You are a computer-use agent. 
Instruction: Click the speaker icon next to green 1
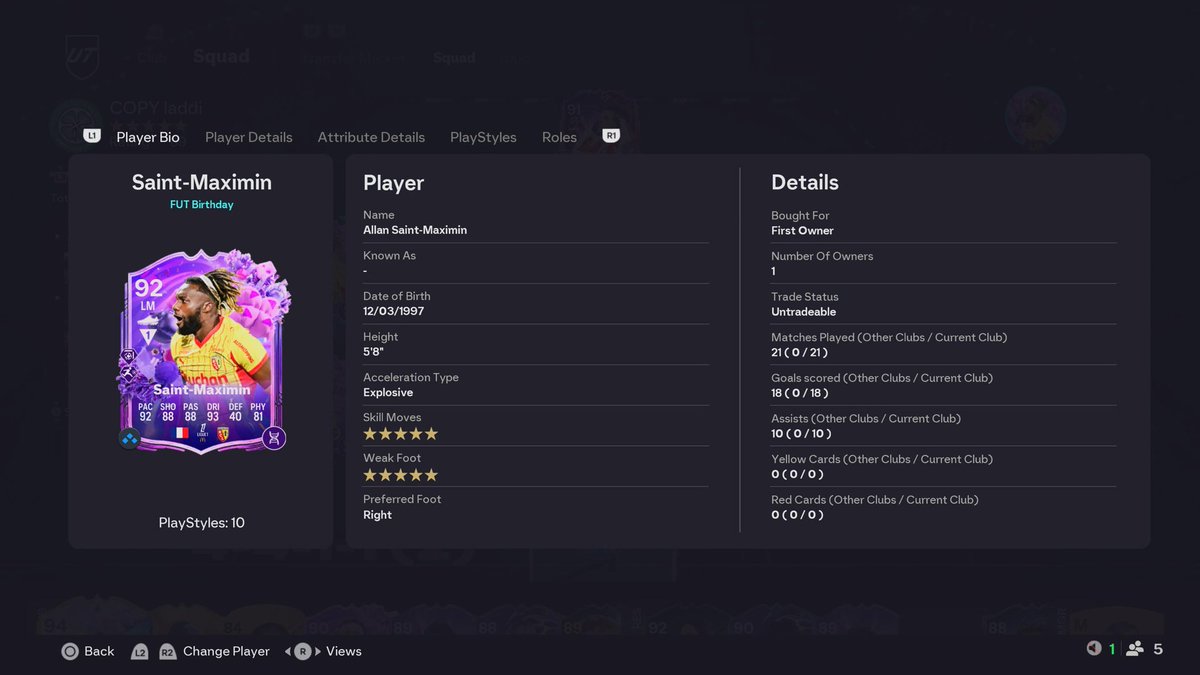pos(1094,648)
